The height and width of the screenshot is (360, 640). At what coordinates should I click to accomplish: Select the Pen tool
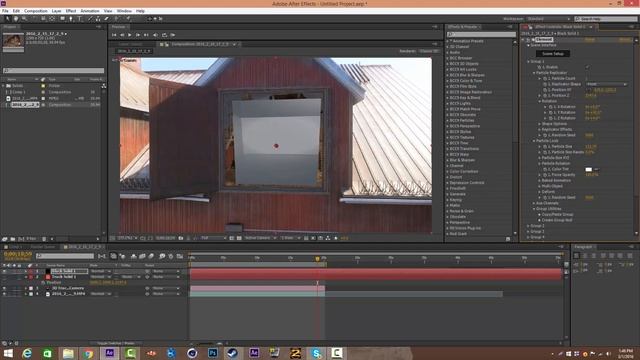pyautogui.click(x=71, y=19)
